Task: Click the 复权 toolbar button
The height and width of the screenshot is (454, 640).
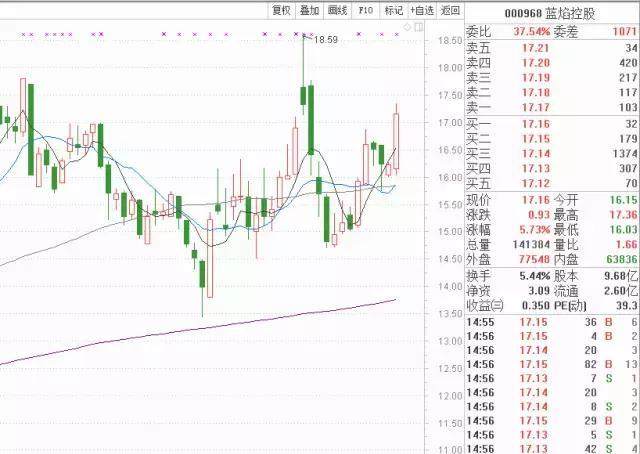Action: [x=281, y=10]
